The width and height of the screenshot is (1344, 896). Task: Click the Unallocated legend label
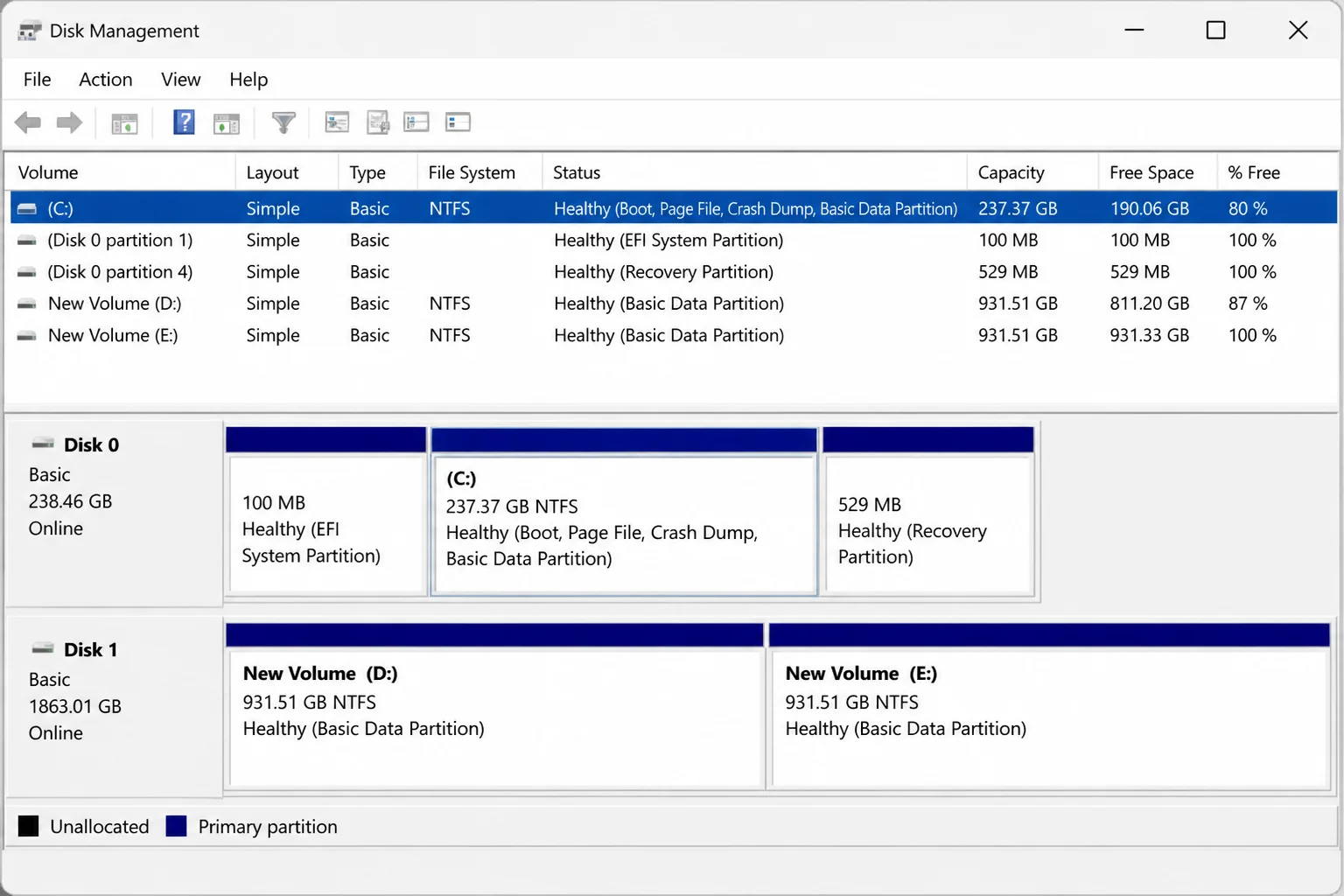(100, 827)
